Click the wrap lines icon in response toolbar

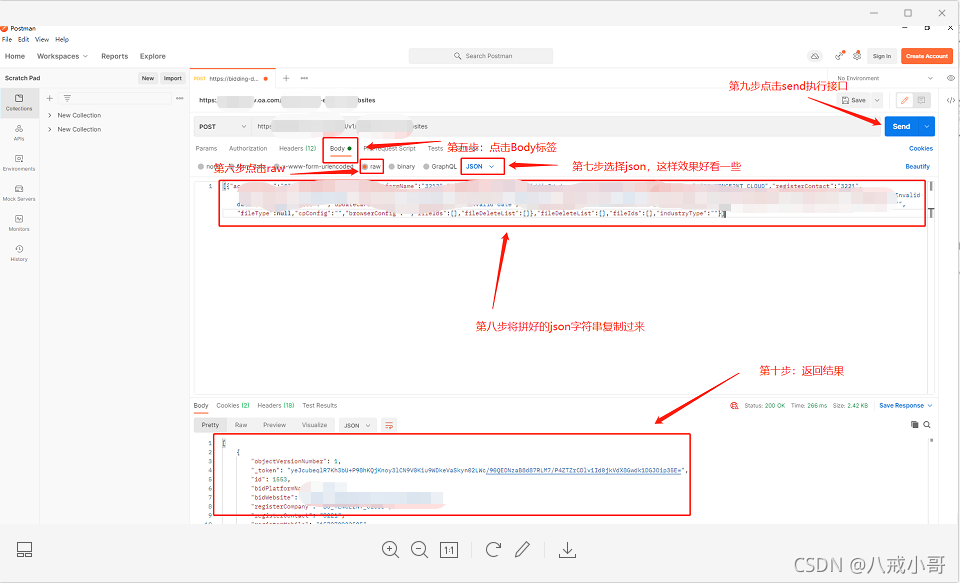click(389, 425)
